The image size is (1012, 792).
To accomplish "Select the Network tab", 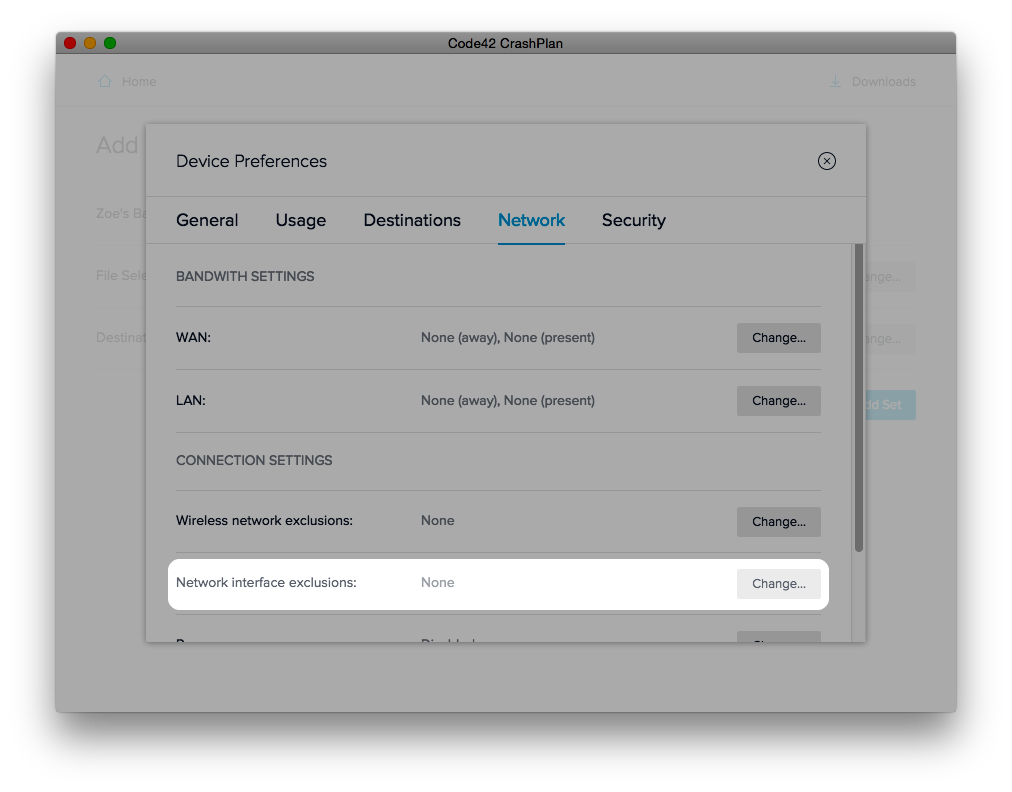I will 531,220.
